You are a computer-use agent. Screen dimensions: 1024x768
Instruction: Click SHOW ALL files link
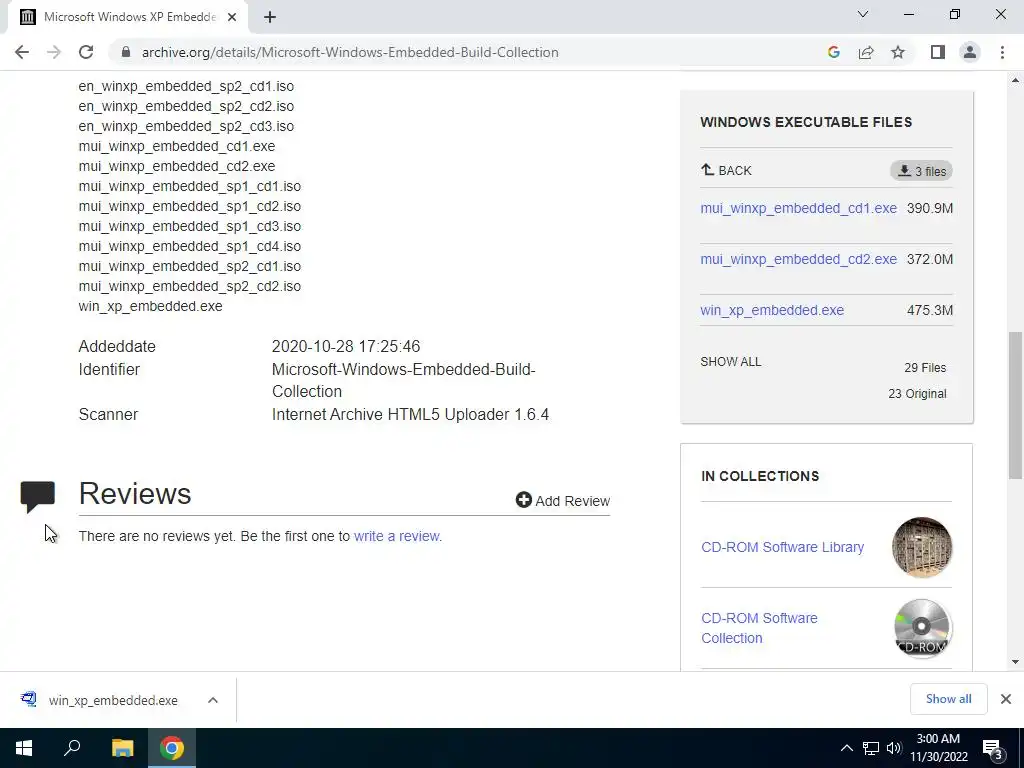tap(731, 362)
